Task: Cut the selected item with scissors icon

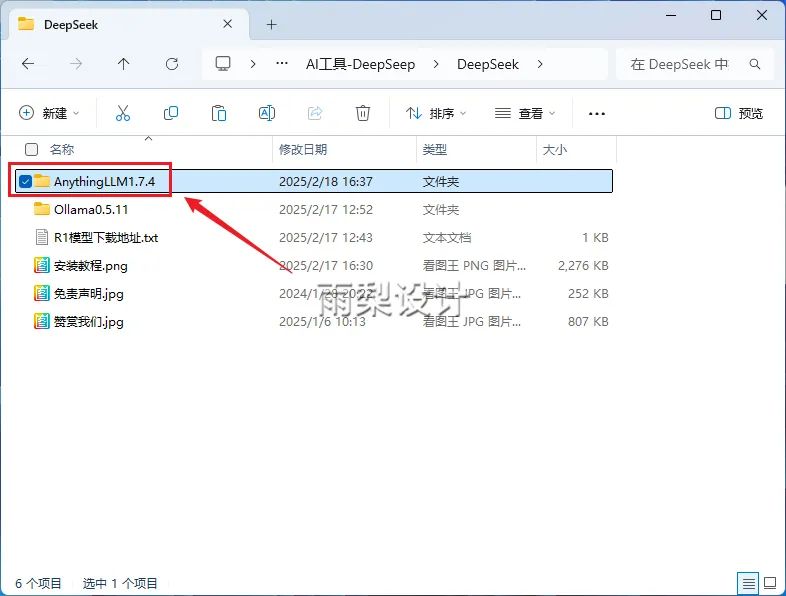Action: [123, 113]
